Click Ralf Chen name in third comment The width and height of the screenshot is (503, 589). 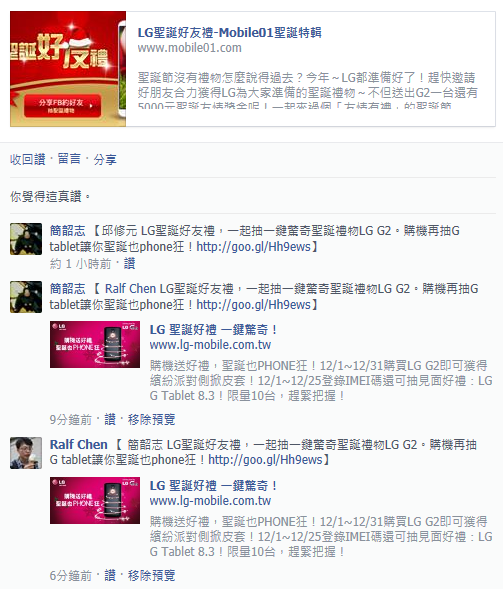pyautogui.click(x=79, y=445)
